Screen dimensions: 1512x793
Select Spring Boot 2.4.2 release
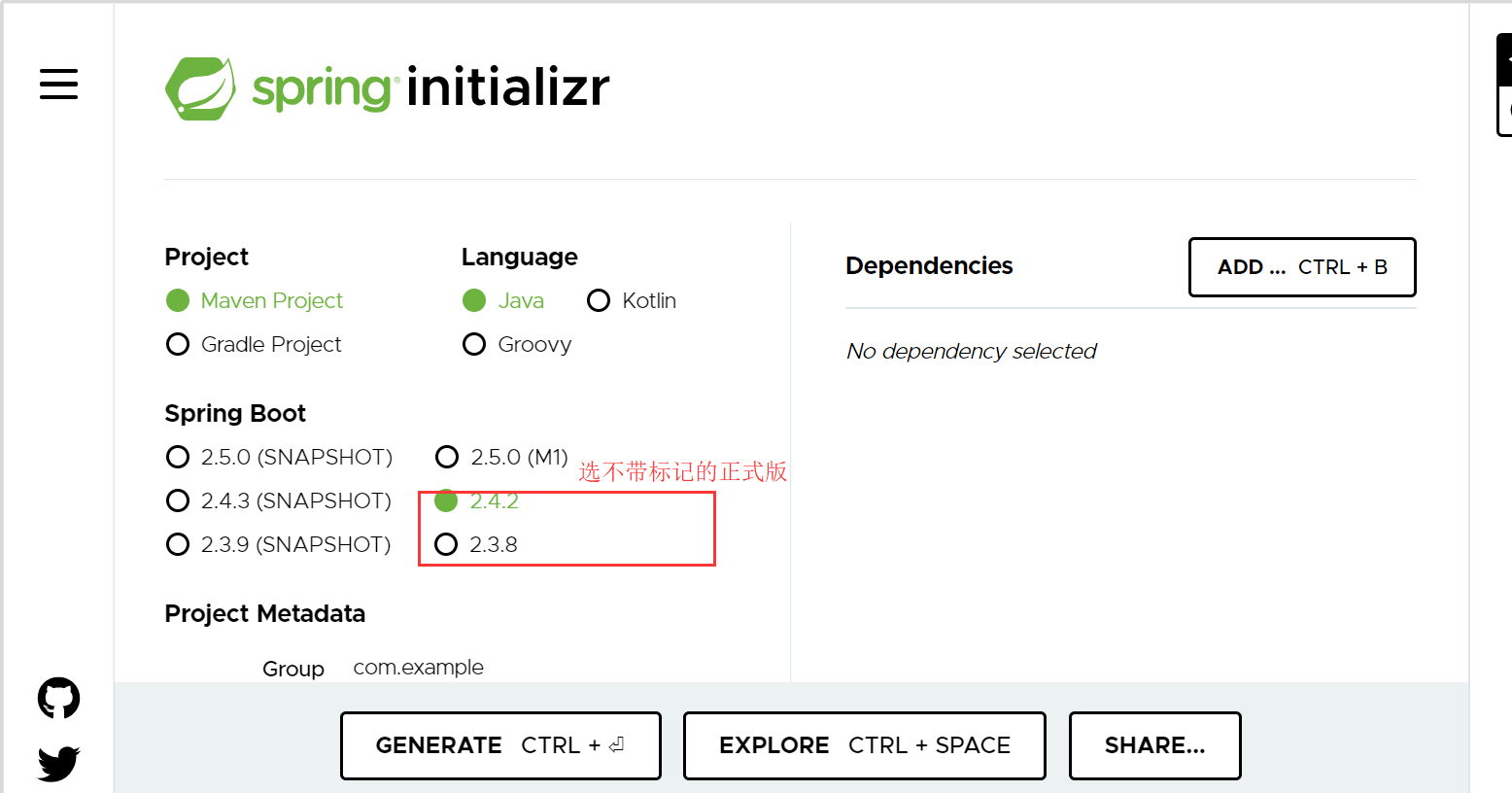click(476, 500)
